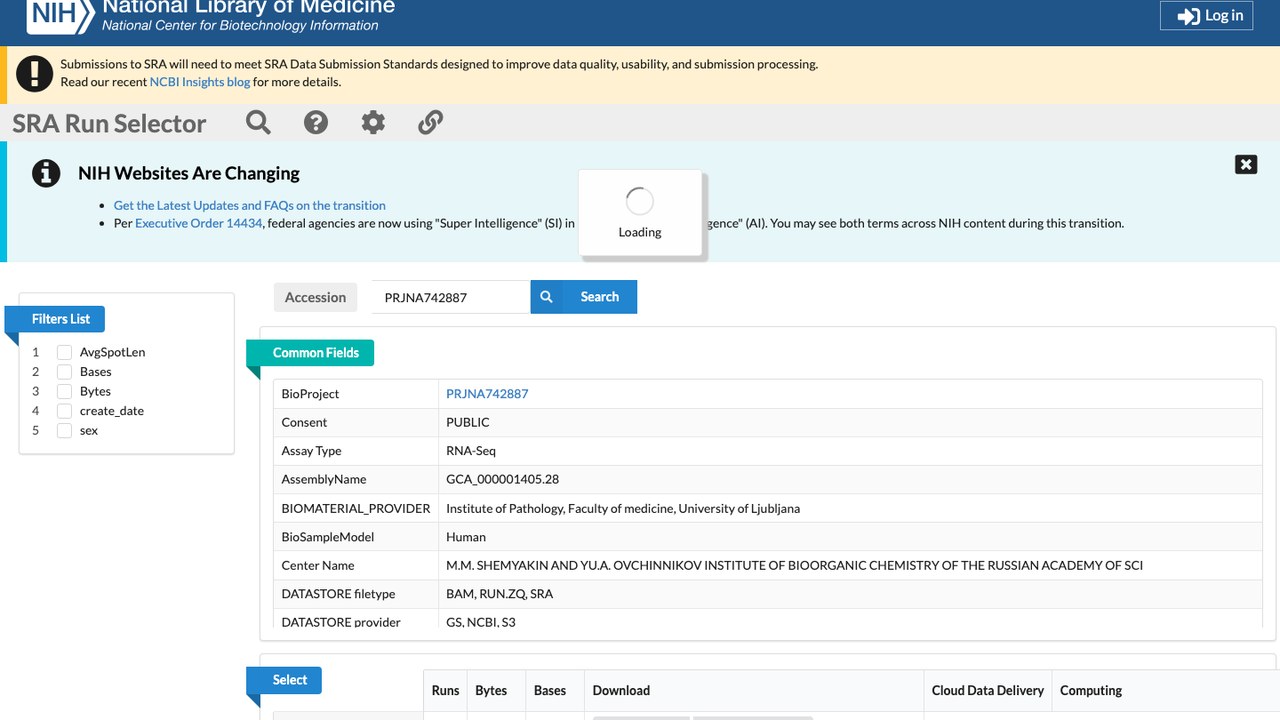Check the sex filter checkbox
This screenshot has width=1280, height=720.
(64, 430)
